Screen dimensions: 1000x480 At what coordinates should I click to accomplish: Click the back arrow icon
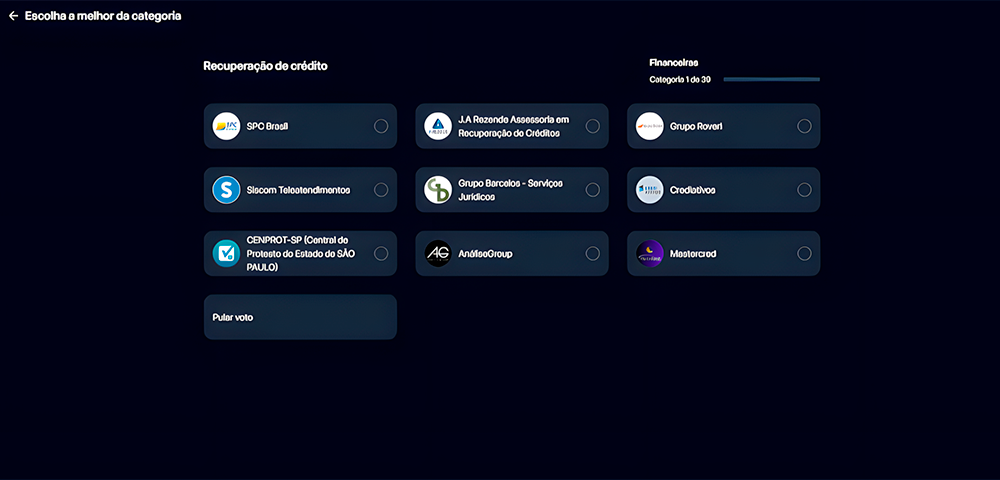14,16
